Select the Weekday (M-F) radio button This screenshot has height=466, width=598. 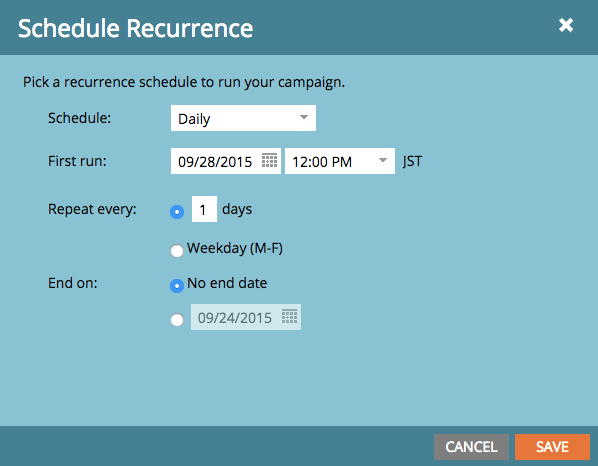point(177,251)
